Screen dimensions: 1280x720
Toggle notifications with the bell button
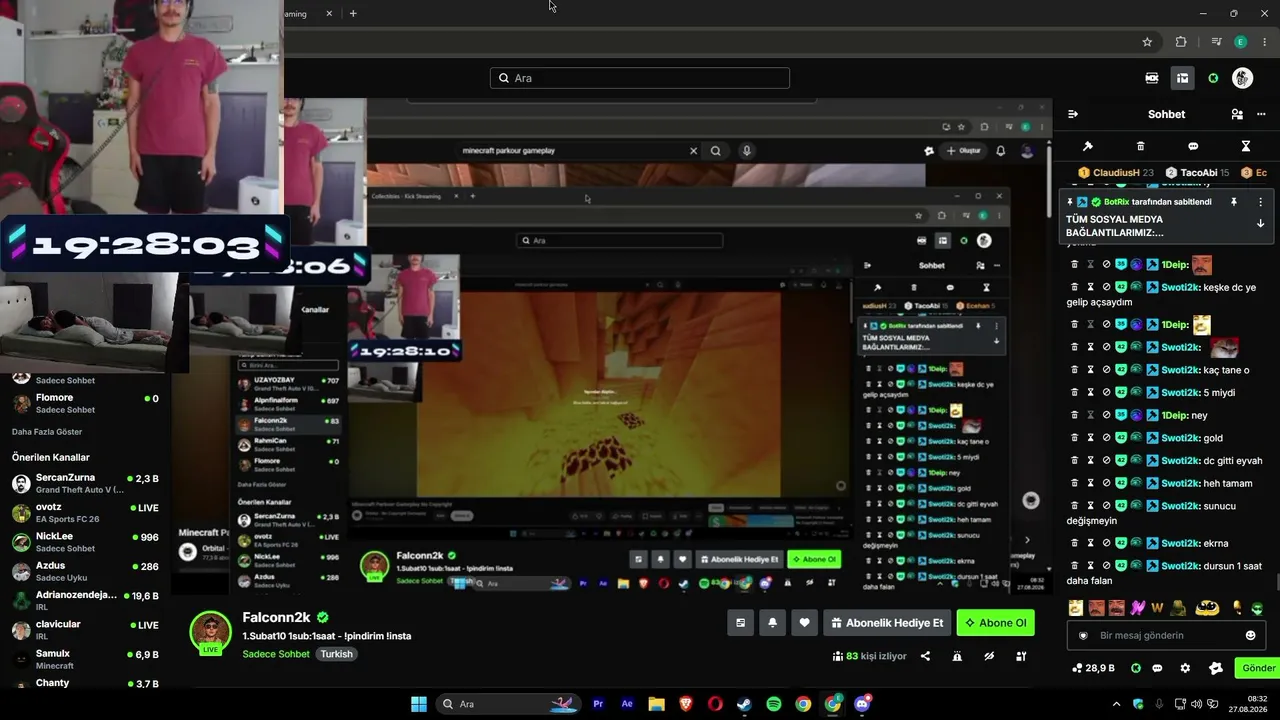point(772,623)
